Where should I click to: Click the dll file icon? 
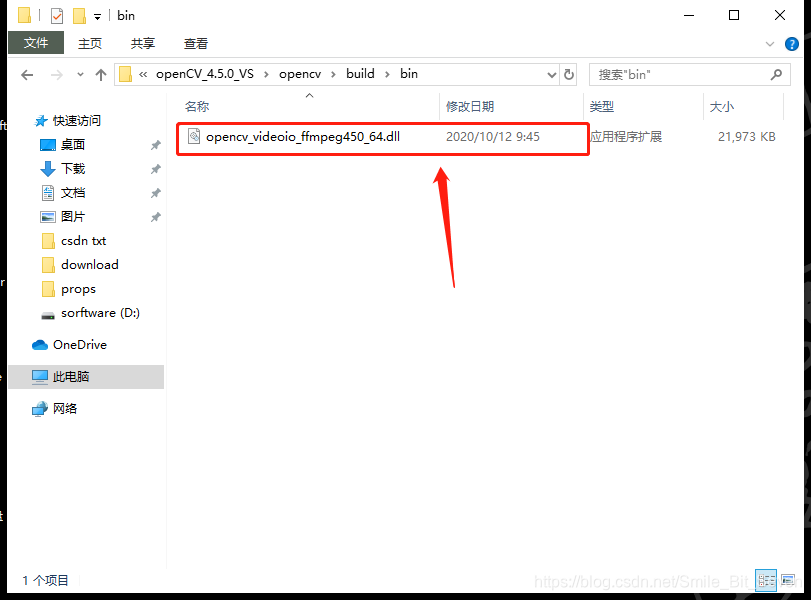pos(194,136)
